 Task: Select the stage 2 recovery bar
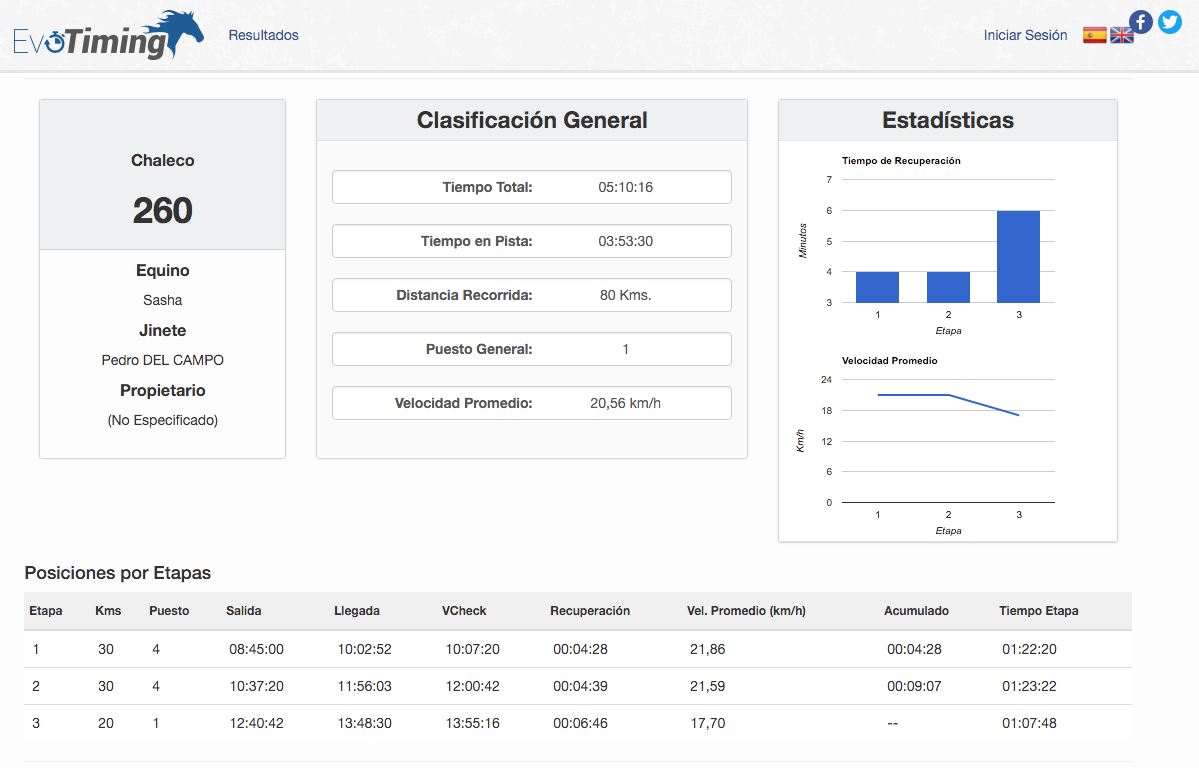pos(948,287)
